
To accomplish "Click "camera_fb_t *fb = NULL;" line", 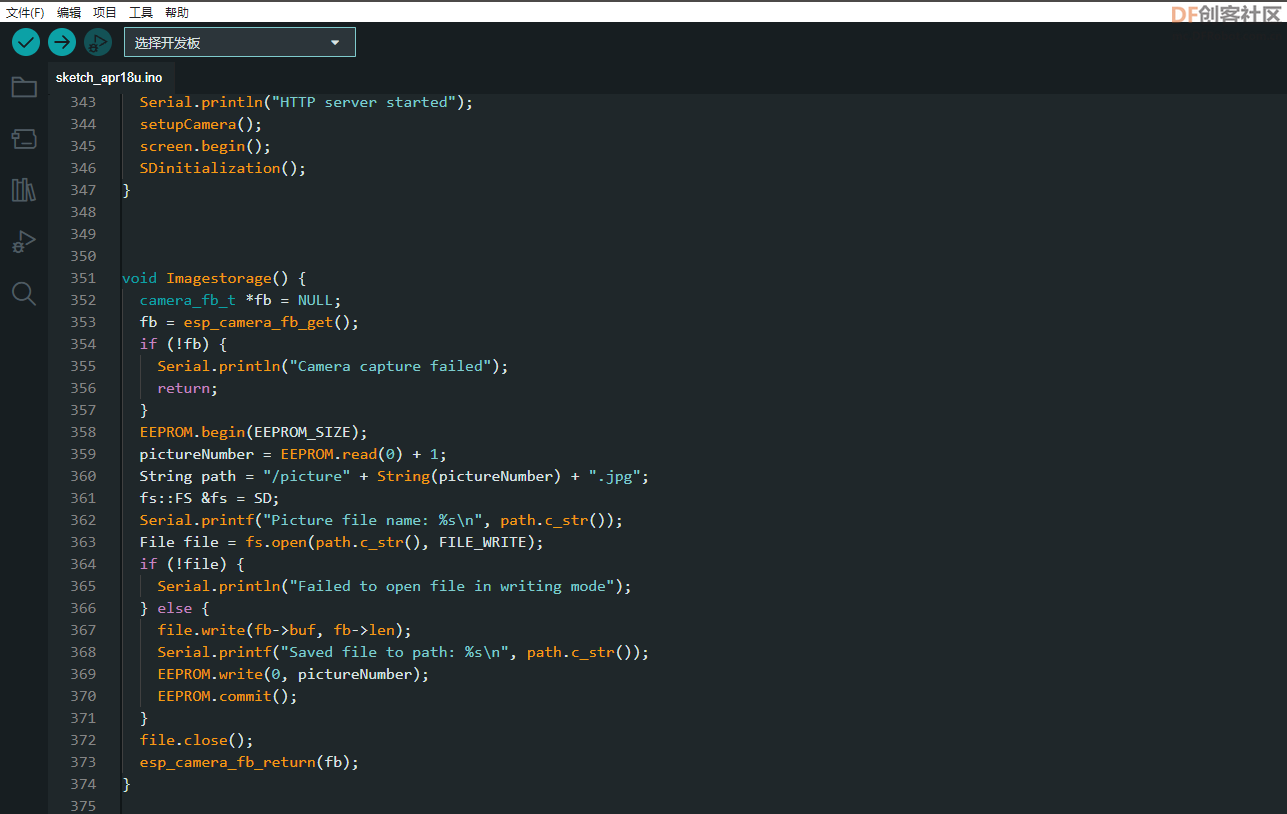I will click(x=240, y=300).
